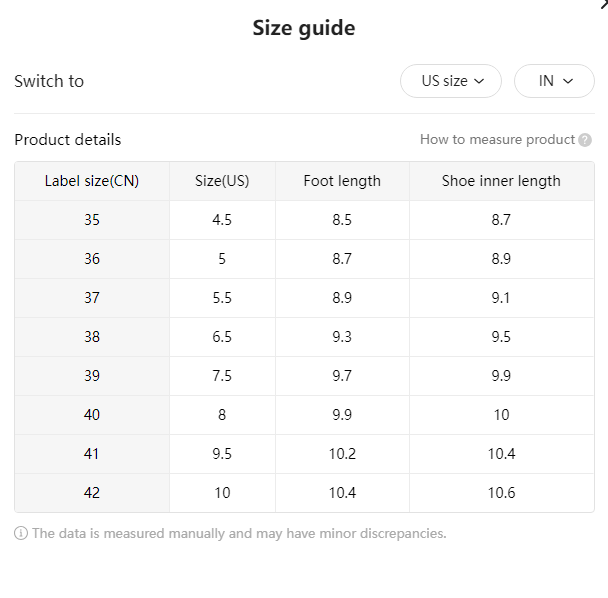Screen dimensions: 608x598
Task: Click the Size(US) column header
Action: 222,181
